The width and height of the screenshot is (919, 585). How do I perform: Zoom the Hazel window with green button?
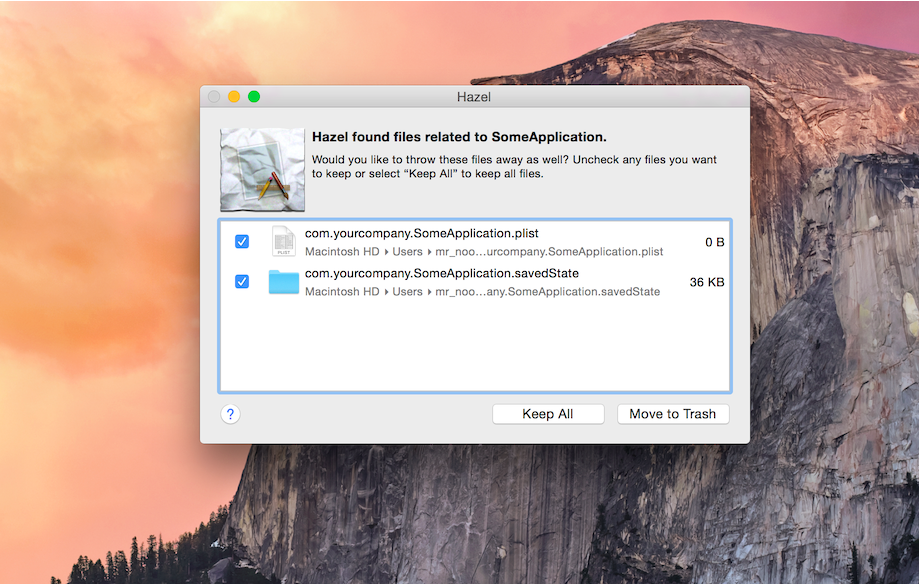pyautogui.click(x=254, y=97)
